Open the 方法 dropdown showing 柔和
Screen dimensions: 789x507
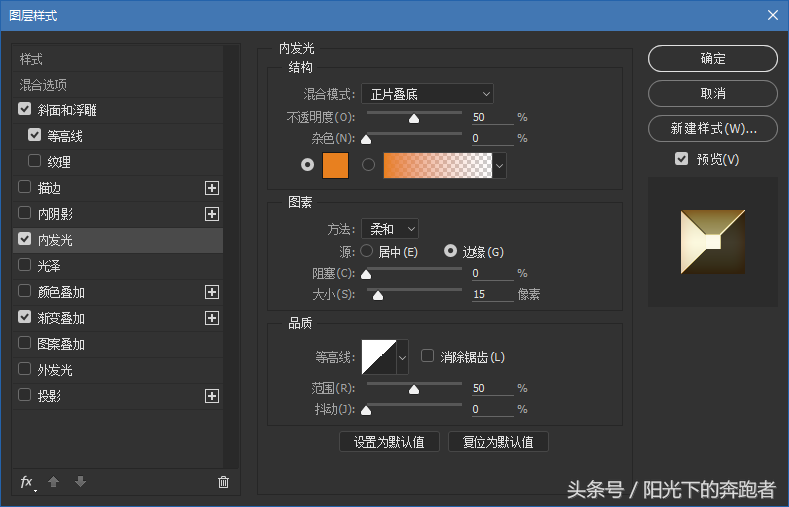[390, 229]
